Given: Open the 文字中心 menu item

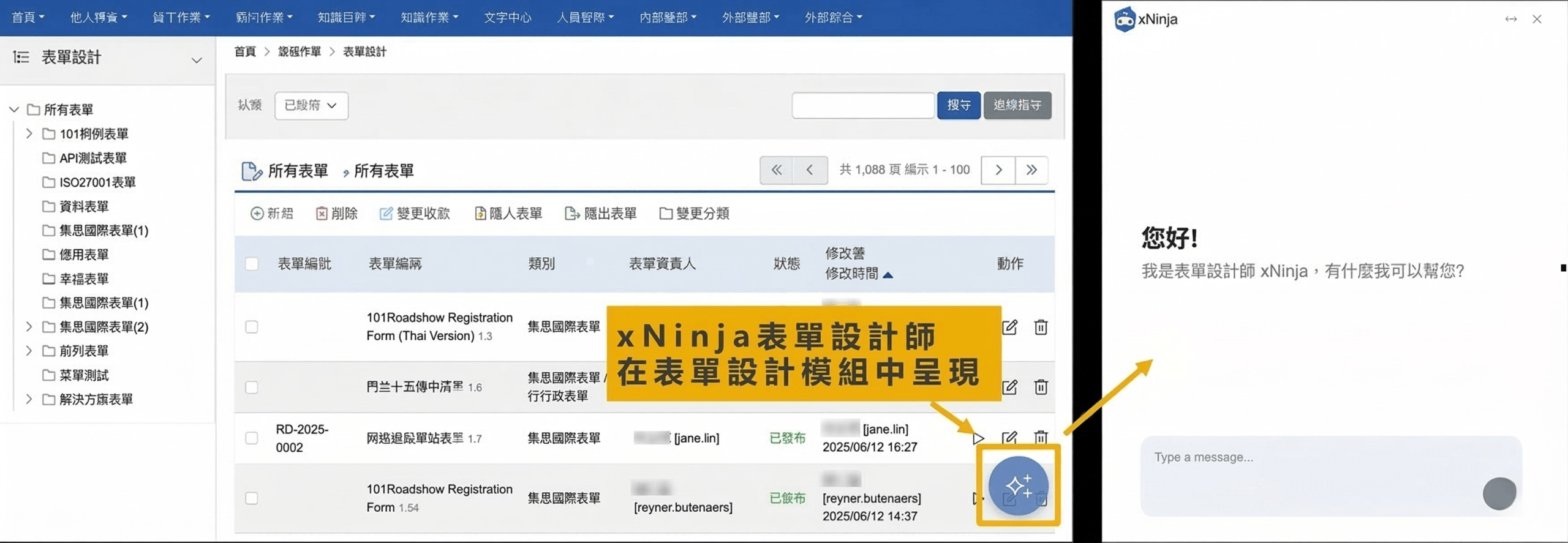Looking at the screenshot, I should click(x=507, y=18).
